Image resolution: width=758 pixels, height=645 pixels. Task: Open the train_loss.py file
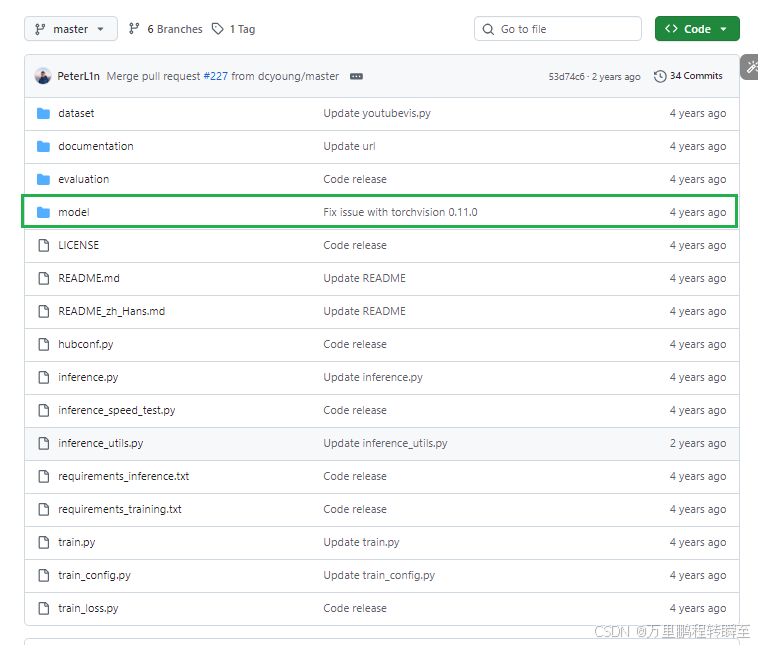[88, 608]
